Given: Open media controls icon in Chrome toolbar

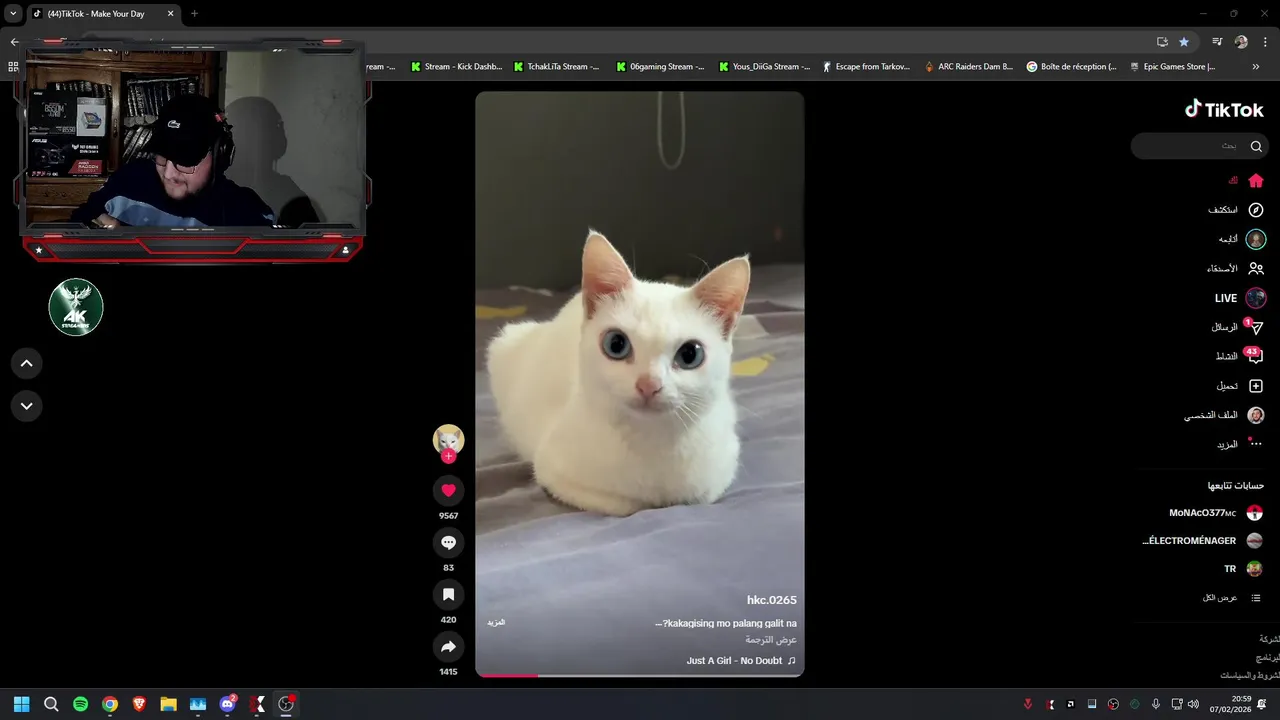Looking at the screenshot, I should point(1217,42).
